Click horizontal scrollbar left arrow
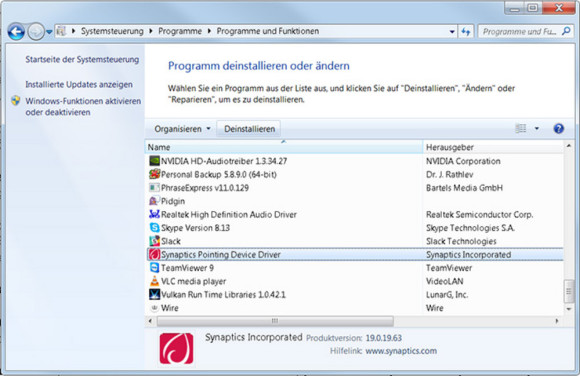This screenshot has height=376, width=580. 150,321
